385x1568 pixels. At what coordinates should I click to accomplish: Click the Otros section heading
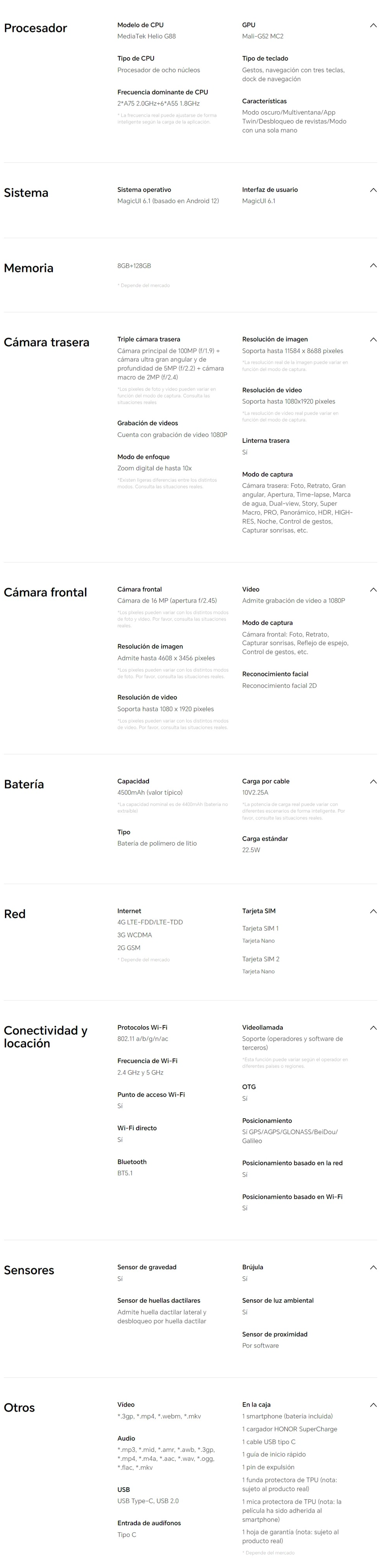[19, 1408]
